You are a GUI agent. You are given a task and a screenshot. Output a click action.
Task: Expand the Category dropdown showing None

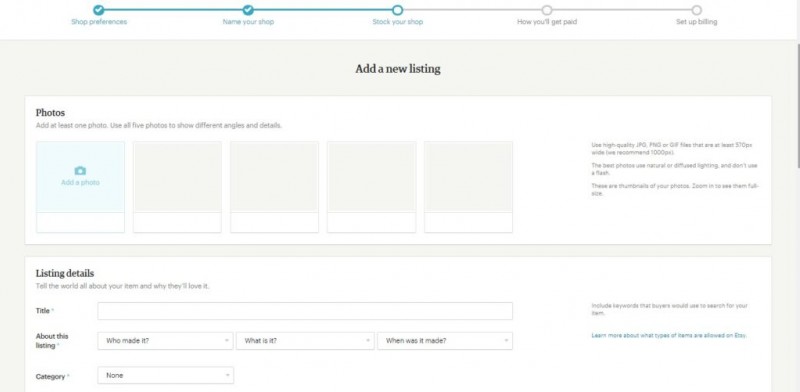(165, 376)
